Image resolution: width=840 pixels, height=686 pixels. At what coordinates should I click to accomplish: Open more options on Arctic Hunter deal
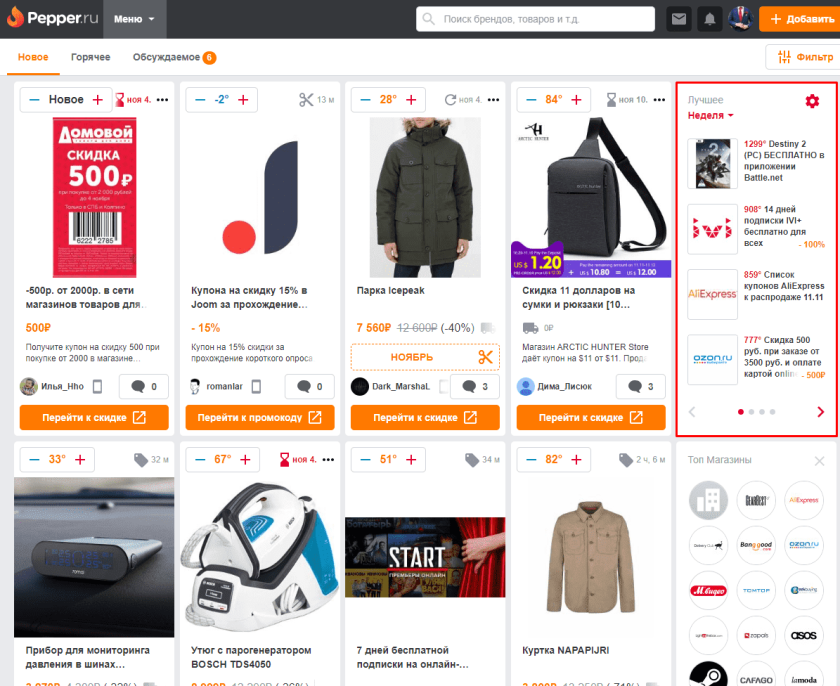click(x=659, y=100)
